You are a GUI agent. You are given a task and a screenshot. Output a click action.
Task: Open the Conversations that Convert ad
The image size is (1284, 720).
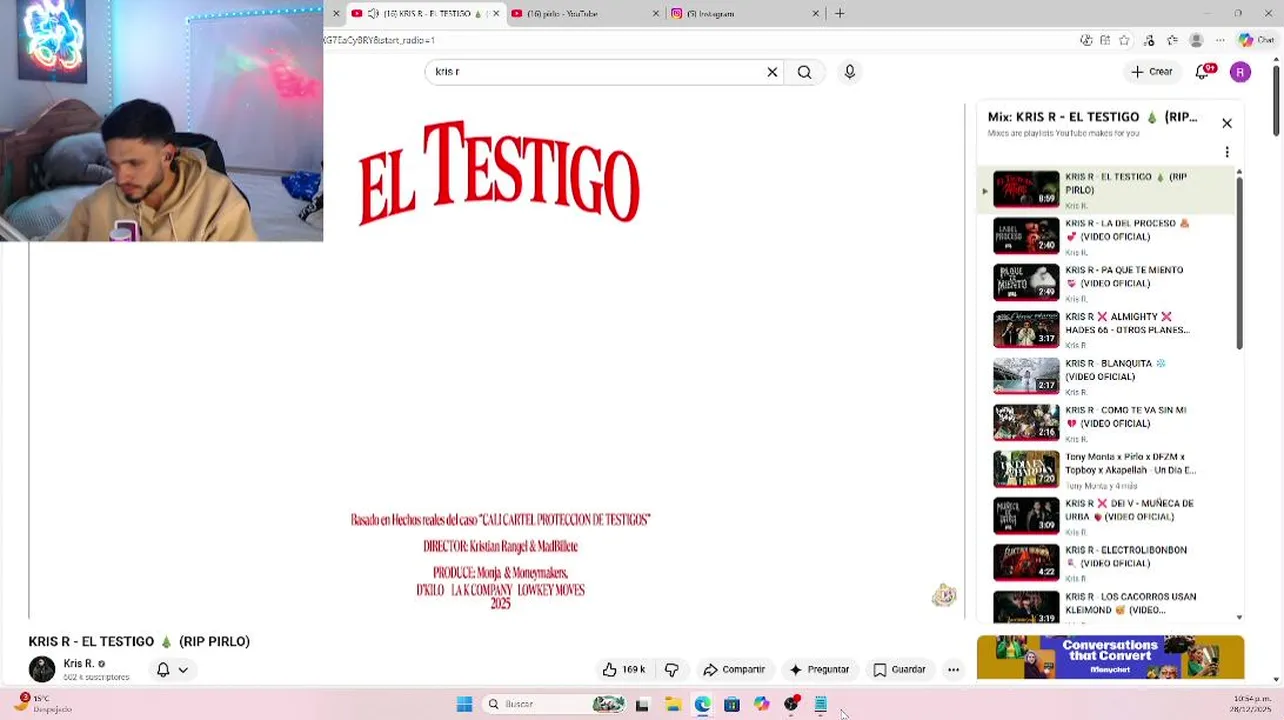pyautogui.click(x=1111, y=657)
